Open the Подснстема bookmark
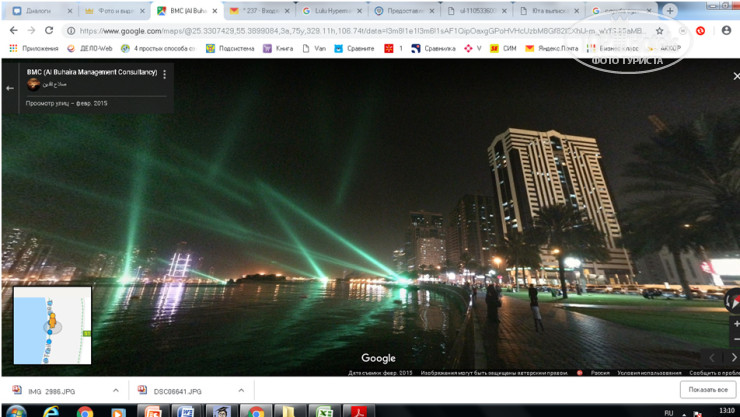The width and height of the screenshot is (740, 417). [x=230, y=48]
